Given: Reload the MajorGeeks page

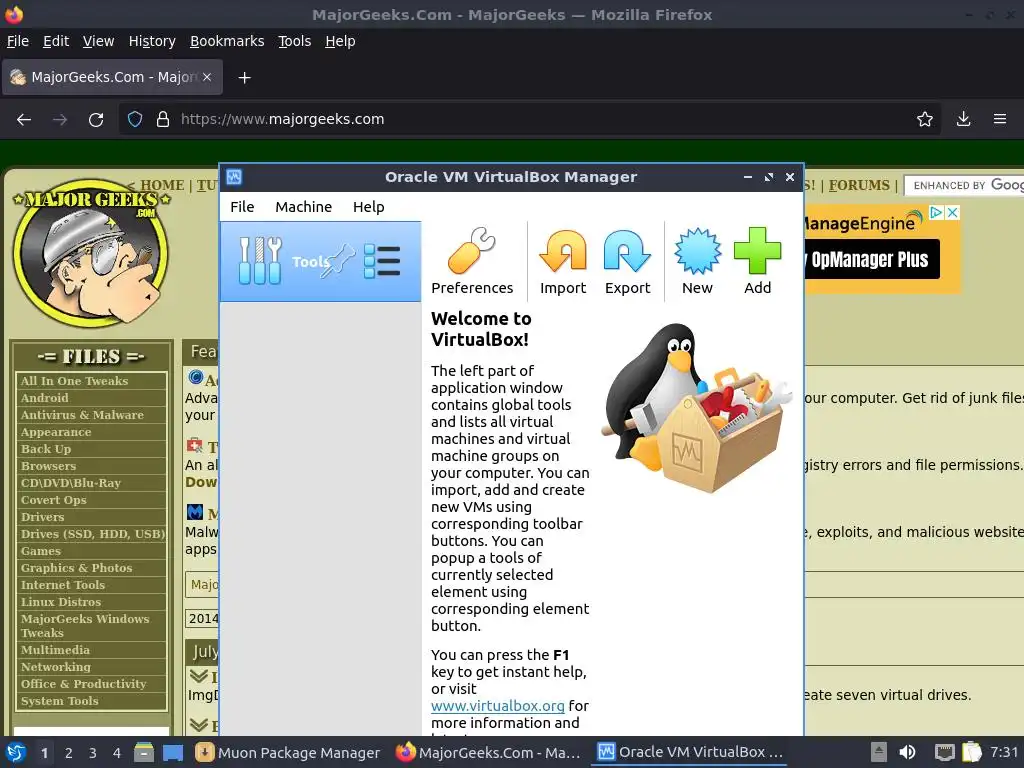Looking at the screenshot, I should coord(96,120).
